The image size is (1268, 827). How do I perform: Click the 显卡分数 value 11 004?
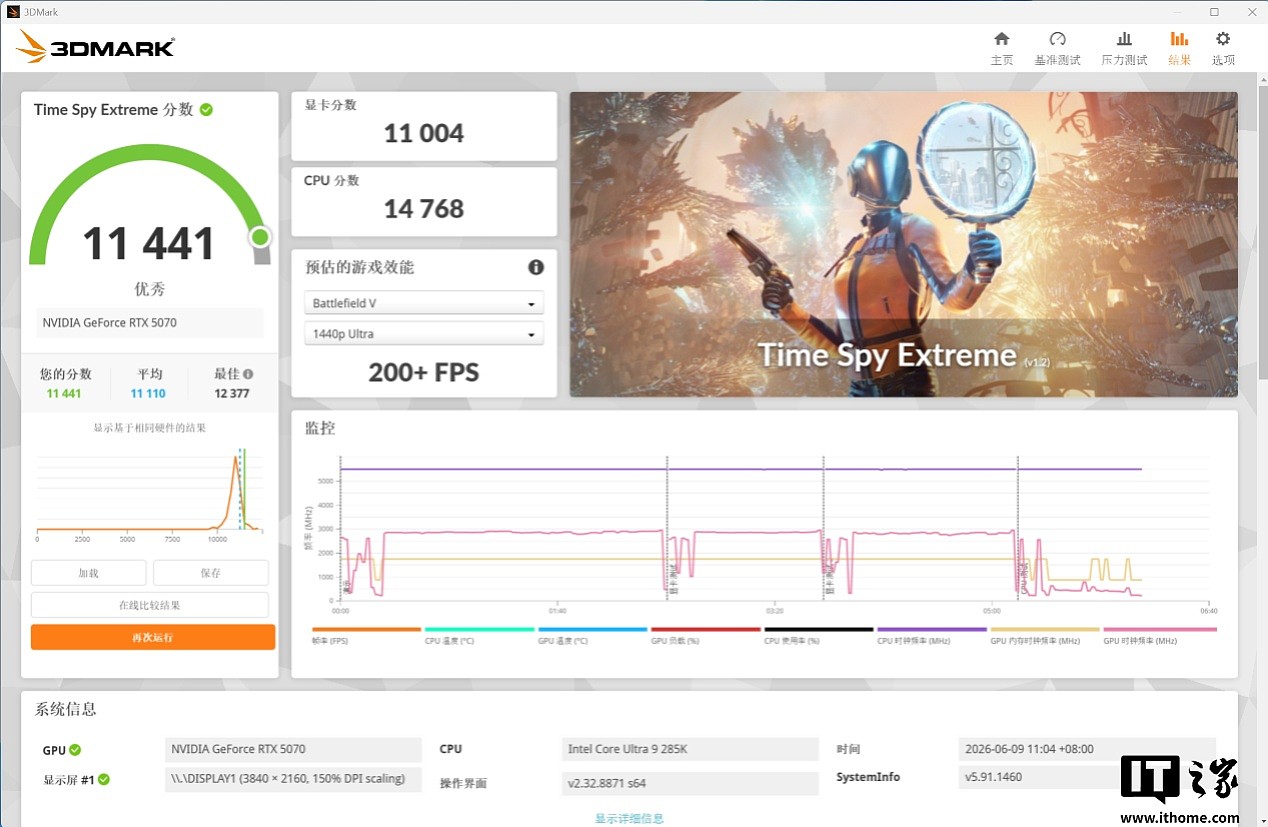point(424,134)
